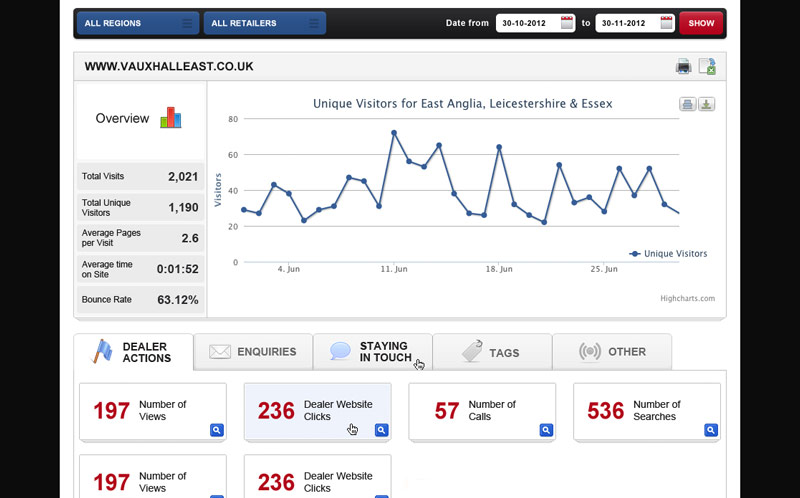Select the Tags tab
Viewport: 800px width, 498px height.
click(x=492, y=352)
